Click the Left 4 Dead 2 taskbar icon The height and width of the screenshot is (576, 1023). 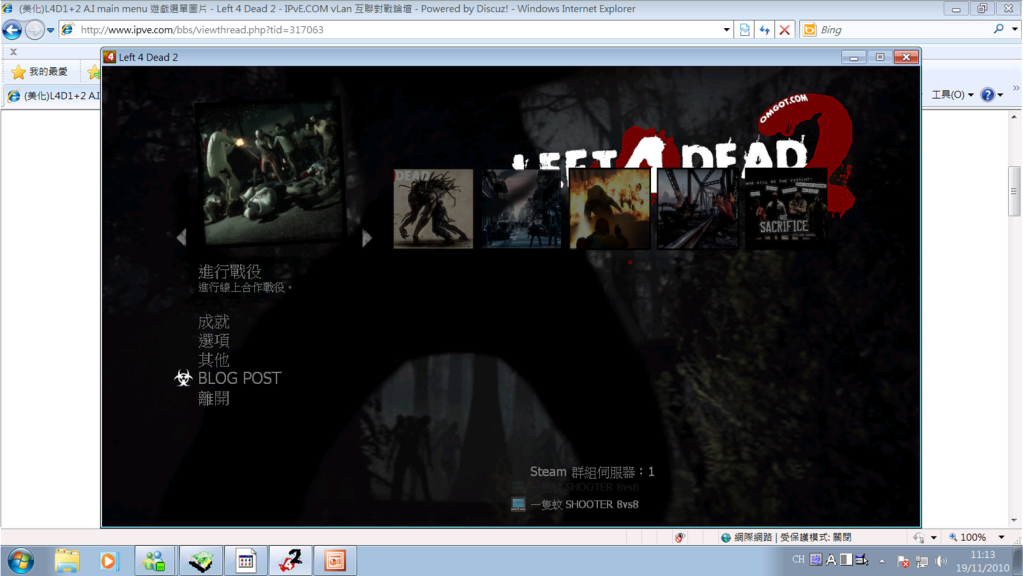(x=289, y=561)
